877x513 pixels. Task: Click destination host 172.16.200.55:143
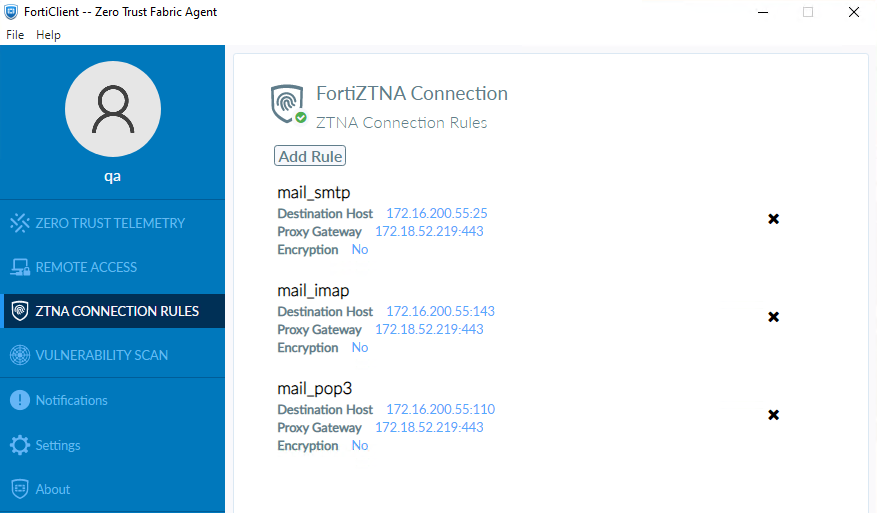click(441, 311)
